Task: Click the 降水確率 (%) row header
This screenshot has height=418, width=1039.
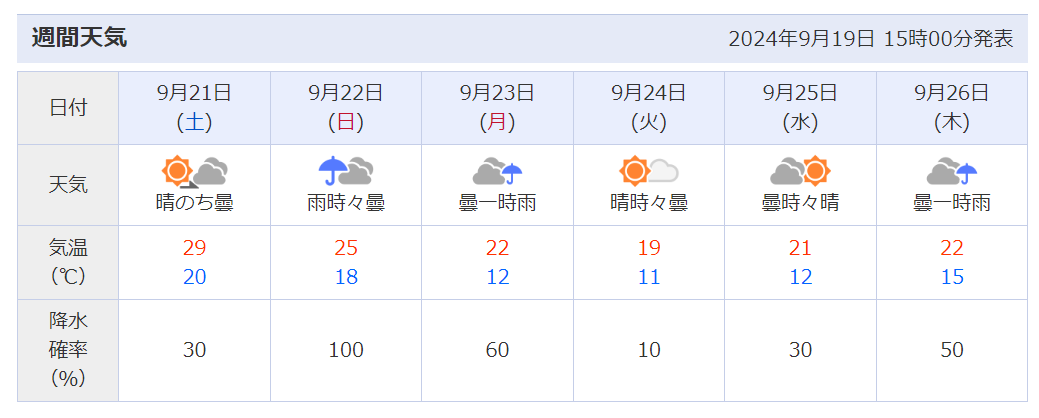Action: [68, 350]
